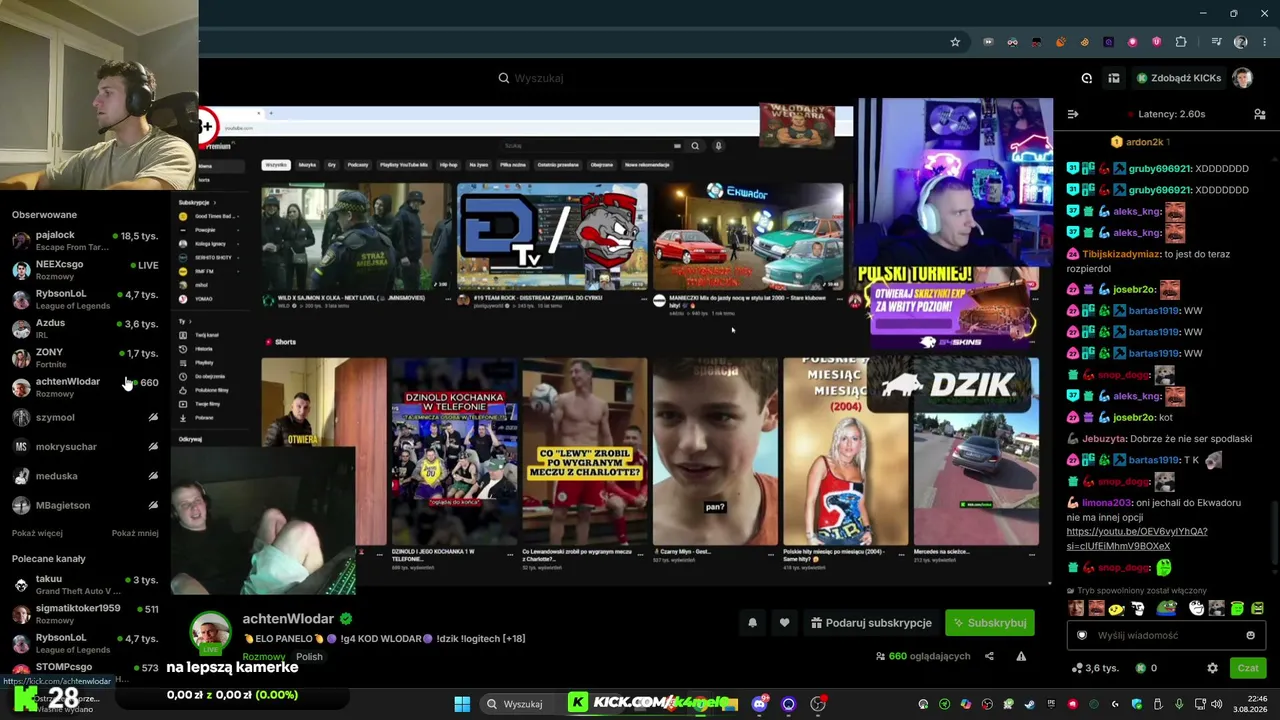Open pinned ardon2k gifter badge

click(x=1141, y=142)
